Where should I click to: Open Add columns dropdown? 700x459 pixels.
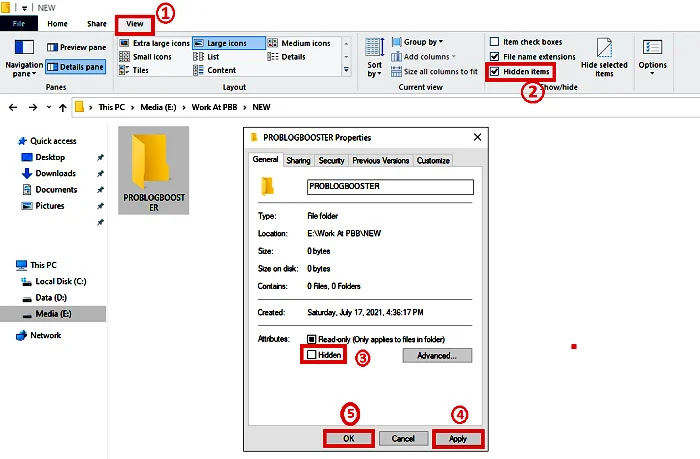click(x=423, y=57)
